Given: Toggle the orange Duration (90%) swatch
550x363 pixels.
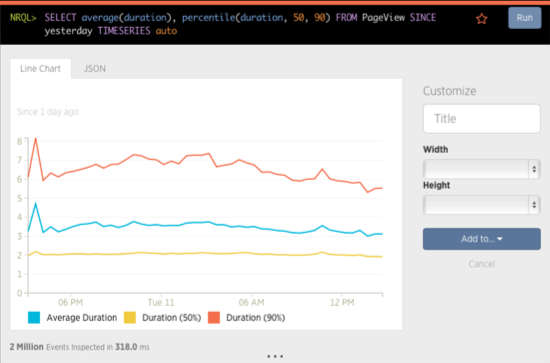Looking at the screenshot, I should 214,317.
